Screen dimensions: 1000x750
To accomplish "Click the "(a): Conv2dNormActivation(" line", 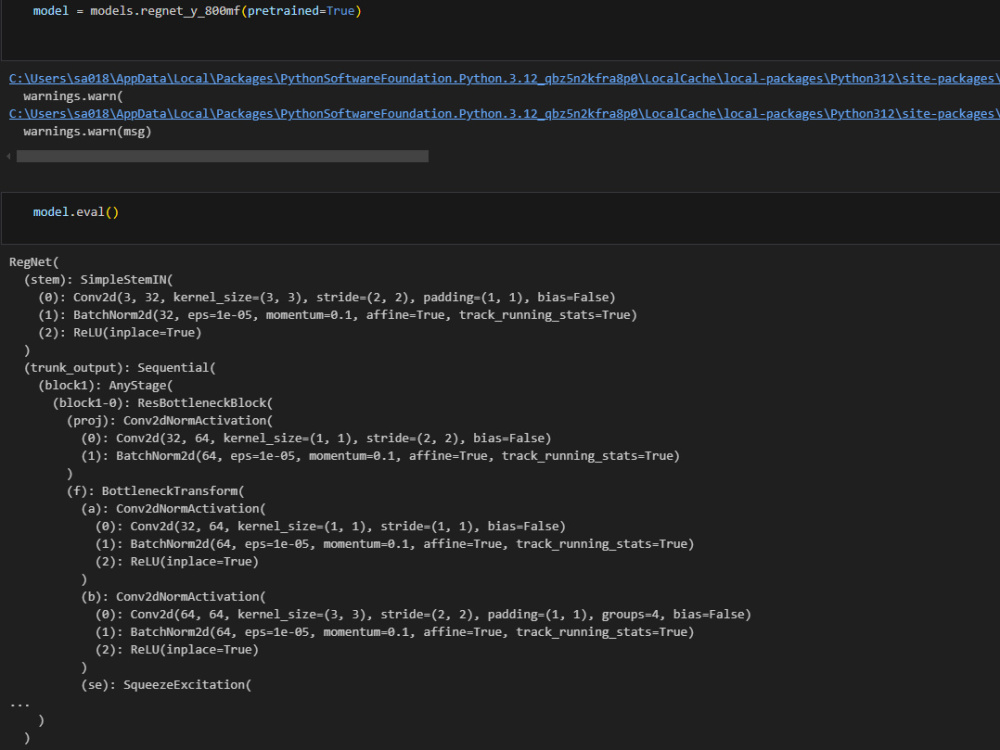I will pos(173,508).
